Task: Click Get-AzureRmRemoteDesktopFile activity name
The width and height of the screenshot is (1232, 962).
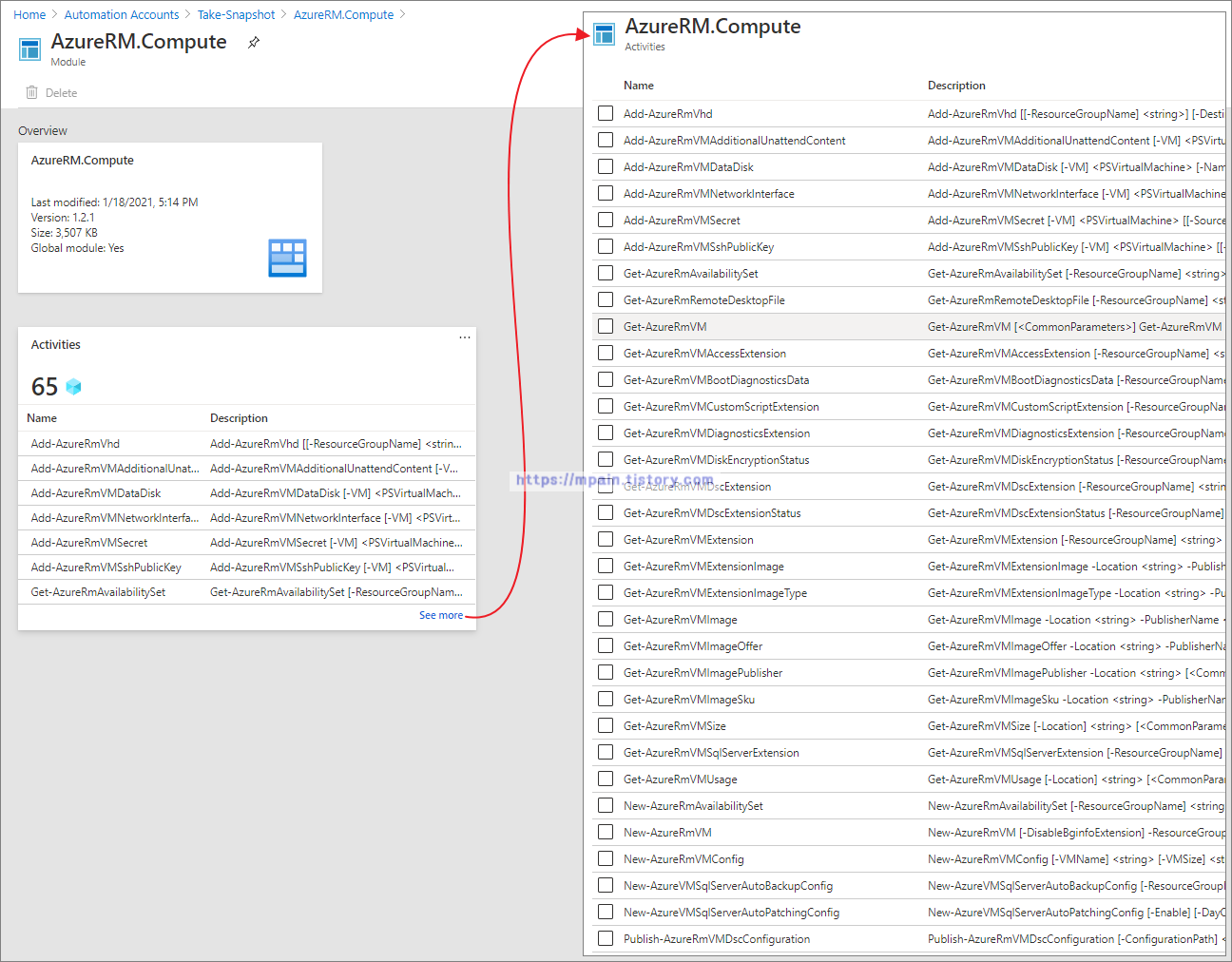Action: (704, 299)
